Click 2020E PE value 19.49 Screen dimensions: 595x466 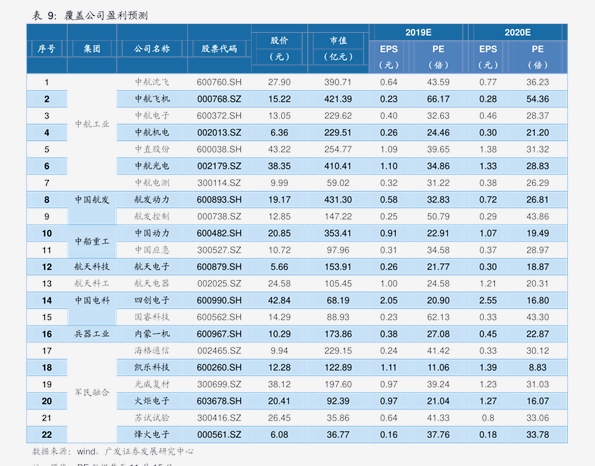pos(537,233)
